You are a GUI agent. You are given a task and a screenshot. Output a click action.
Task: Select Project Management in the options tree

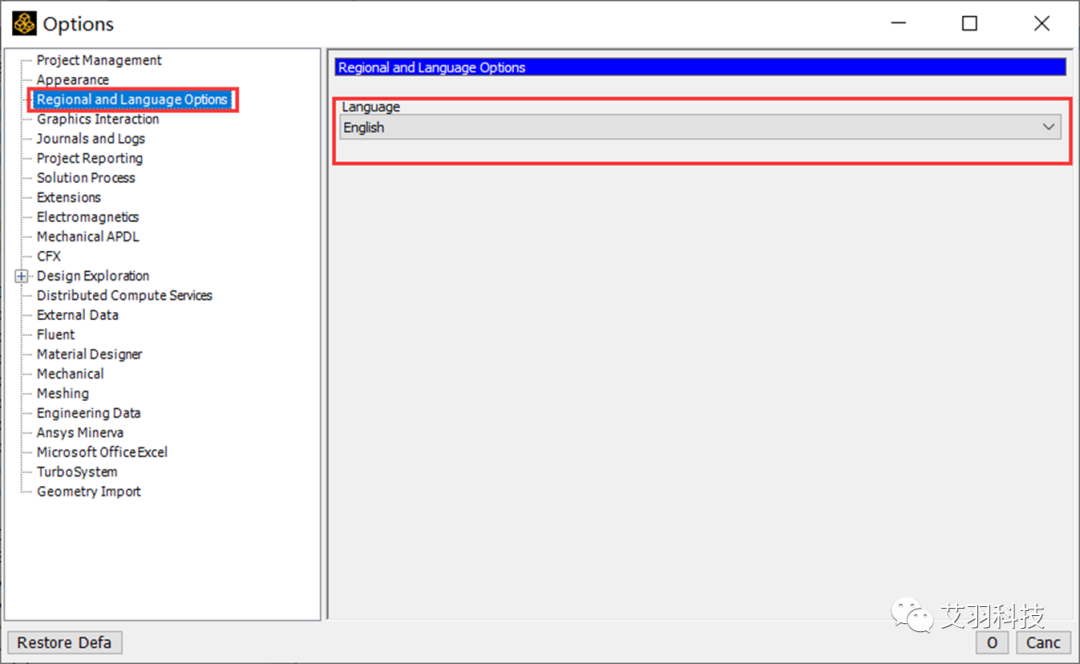99,60
